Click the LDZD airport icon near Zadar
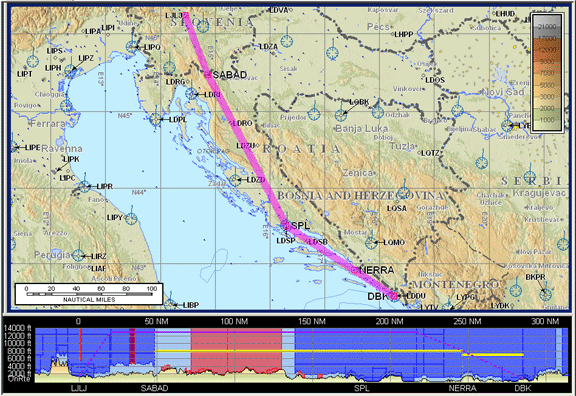The image size is (576, 396). coord(235,180)
